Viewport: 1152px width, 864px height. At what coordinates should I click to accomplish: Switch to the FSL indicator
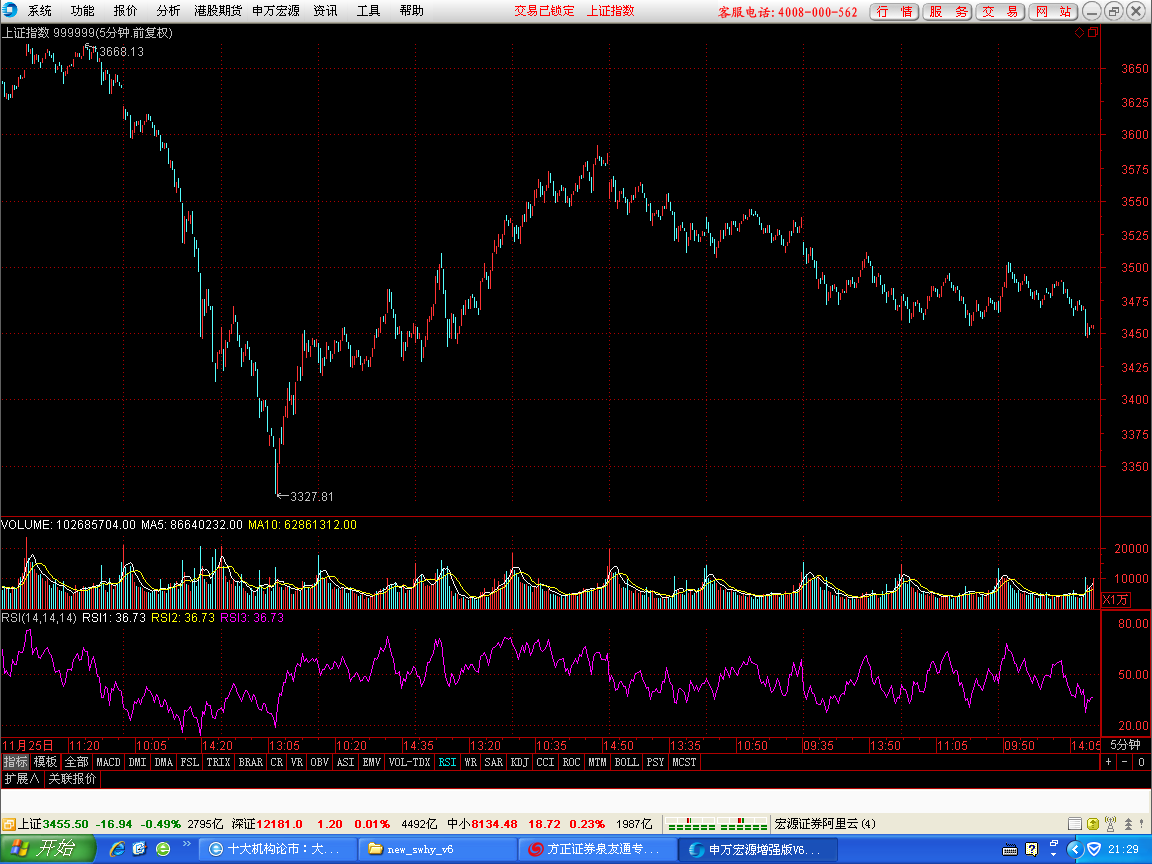190,762
